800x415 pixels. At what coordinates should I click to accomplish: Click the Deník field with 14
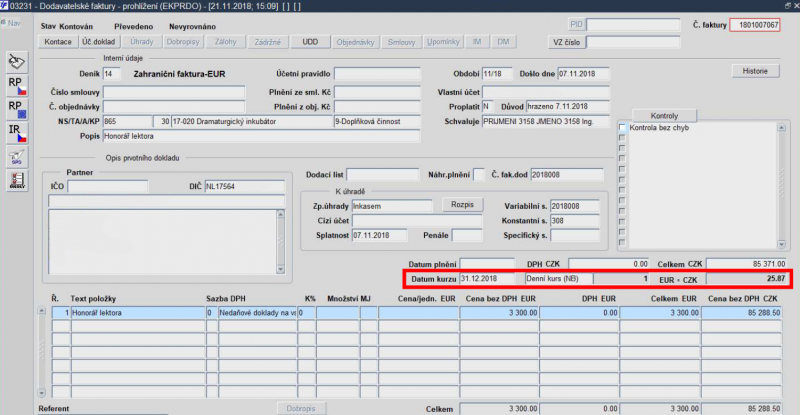[112, 74]
